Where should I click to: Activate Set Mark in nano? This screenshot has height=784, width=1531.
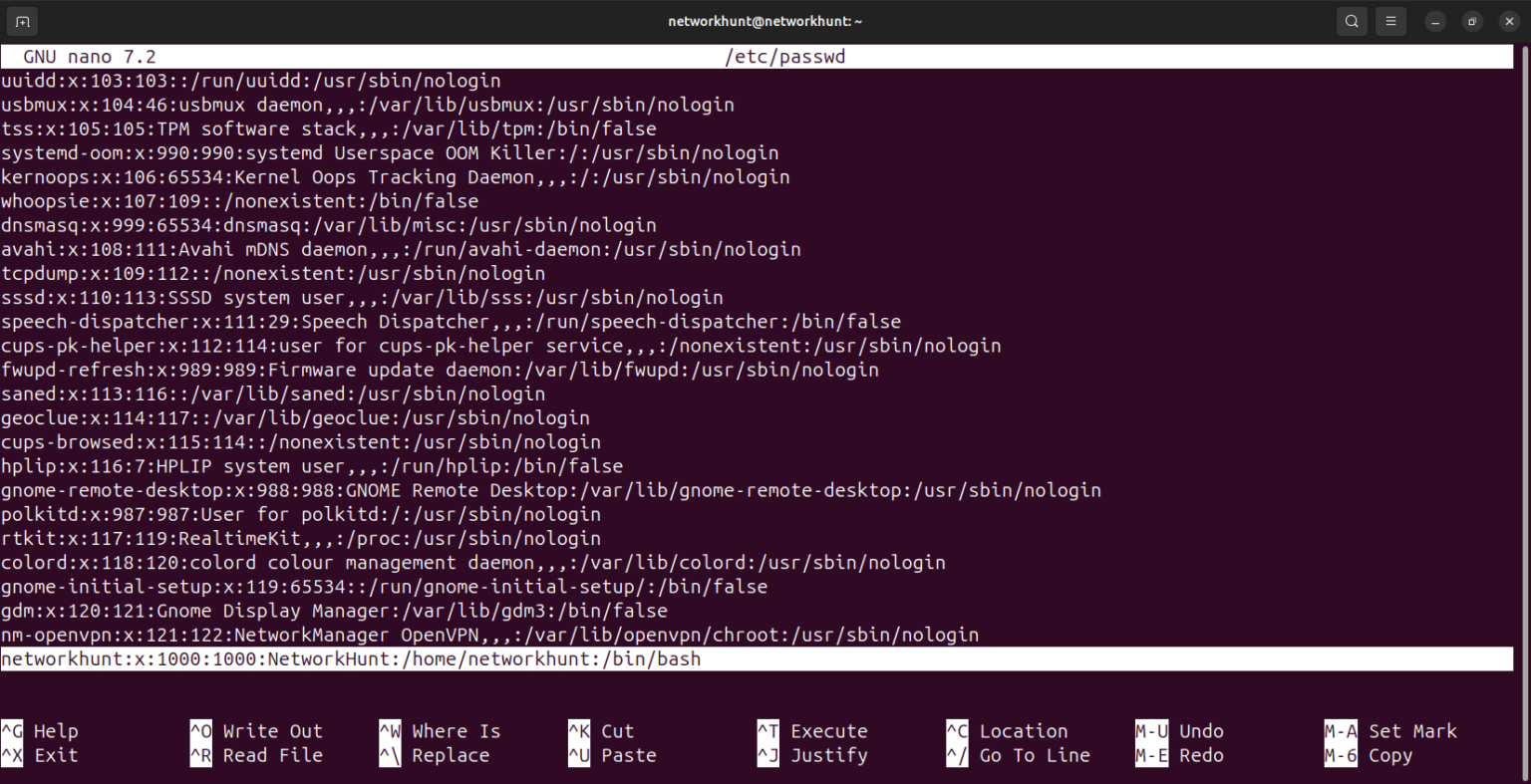[1407, 730]
